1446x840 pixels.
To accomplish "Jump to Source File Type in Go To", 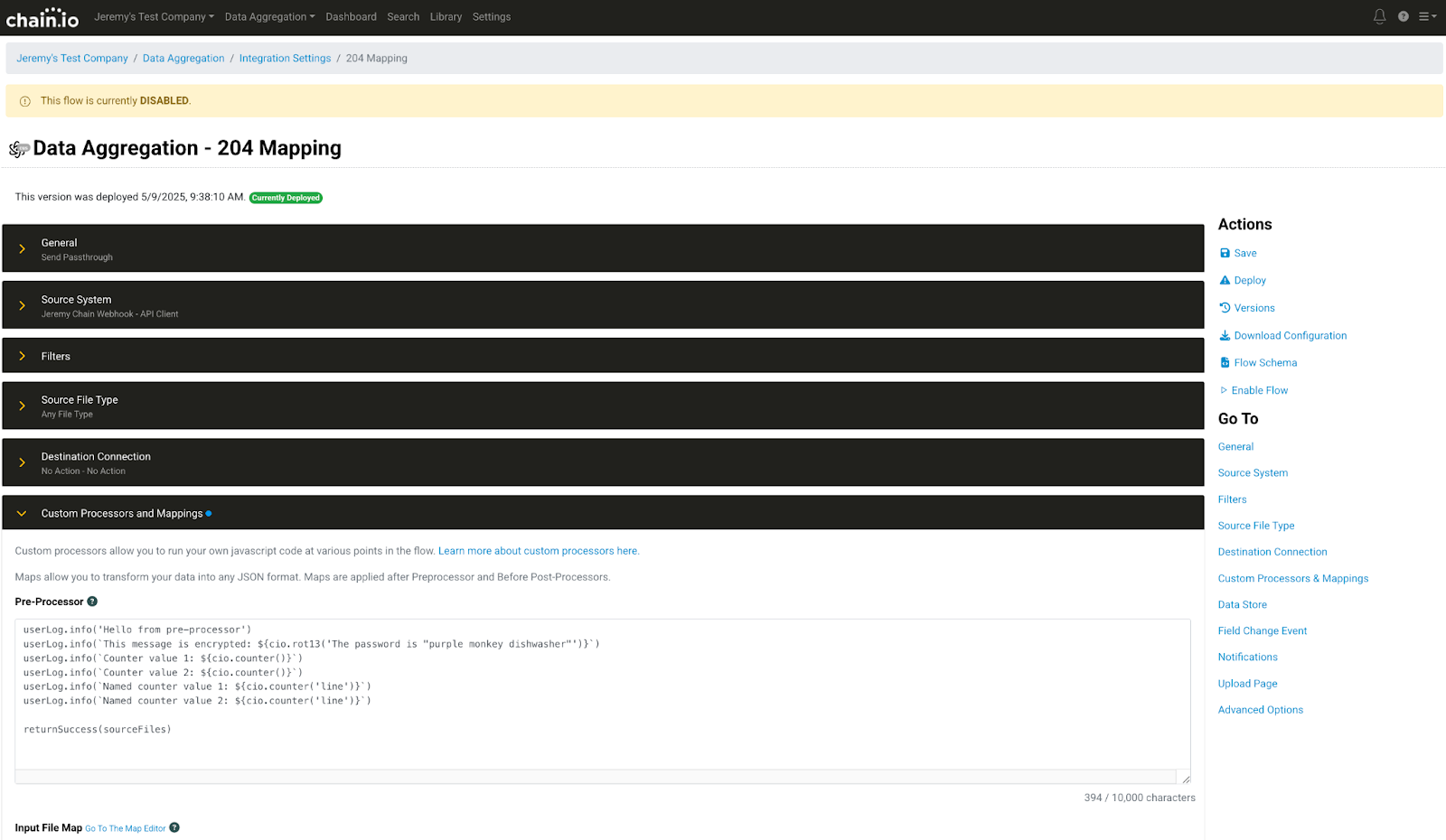I will pos(1256,525).
